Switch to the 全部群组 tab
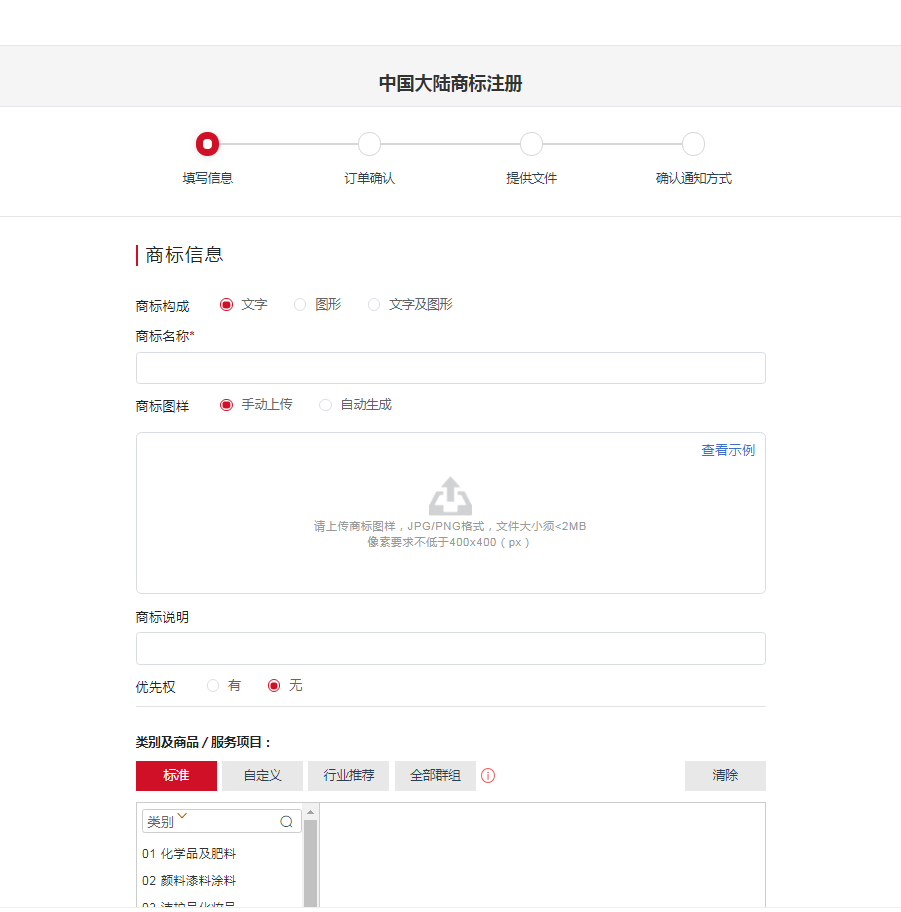The width and height of the screenshot is (901, 912). coord(435,776)
